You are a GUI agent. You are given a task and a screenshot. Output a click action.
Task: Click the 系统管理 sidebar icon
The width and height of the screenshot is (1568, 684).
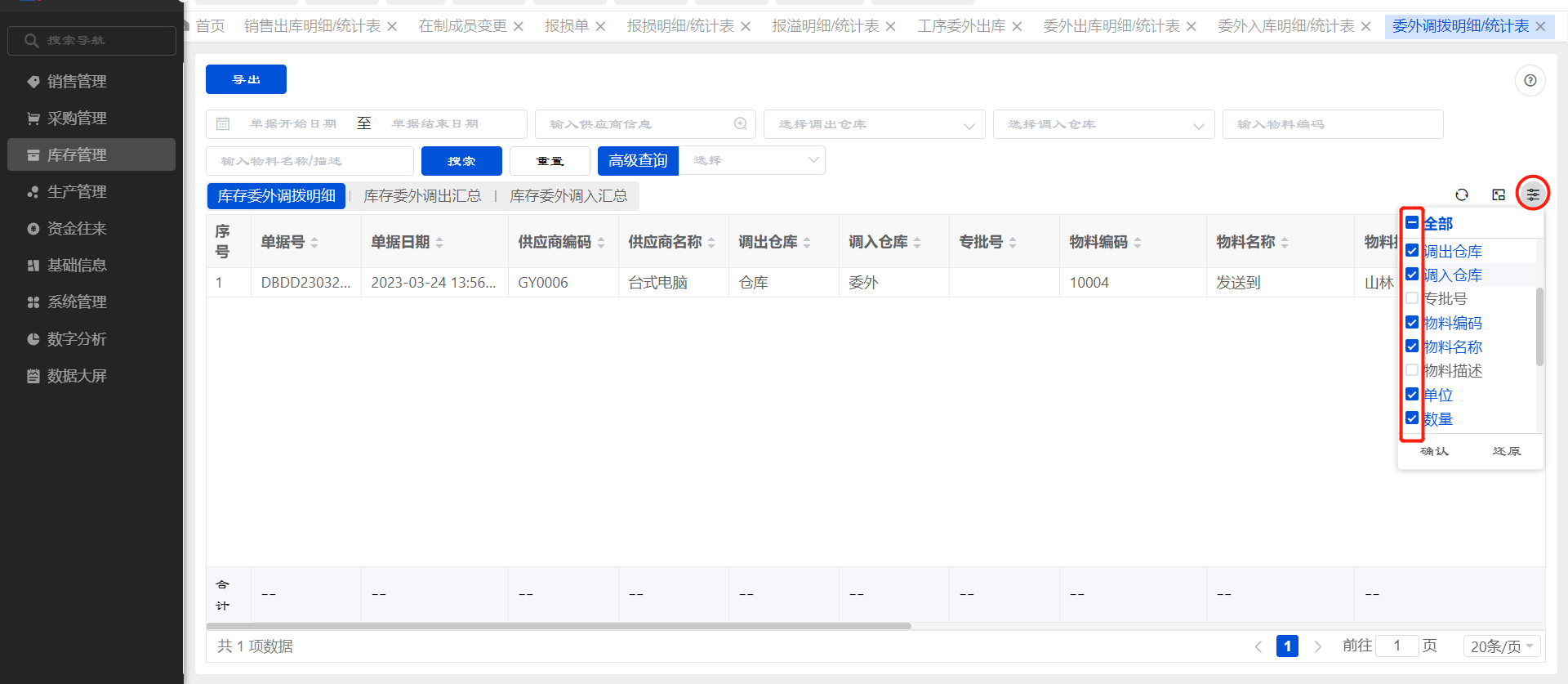33,302
